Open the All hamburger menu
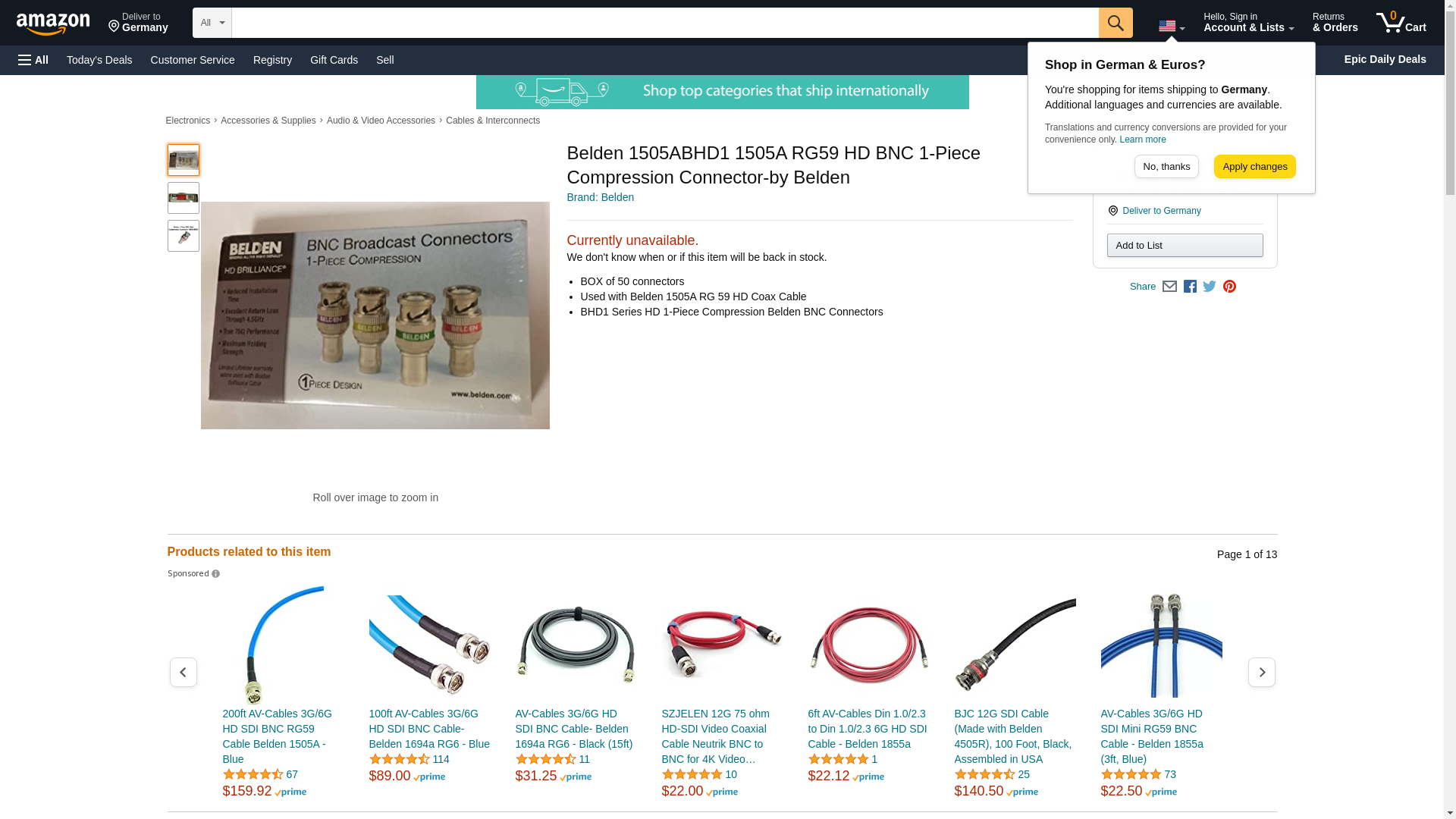This screenshot has width=1456, height=819. (x=33, y=60)
